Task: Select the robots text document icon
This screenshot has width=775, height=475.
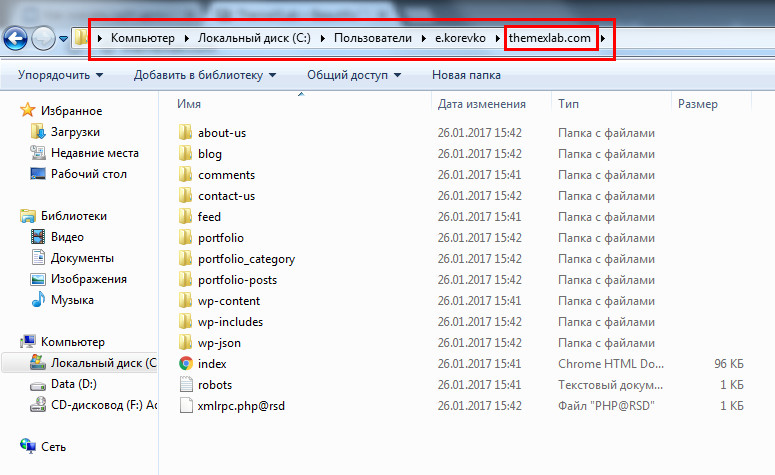Action: (186, 385)
